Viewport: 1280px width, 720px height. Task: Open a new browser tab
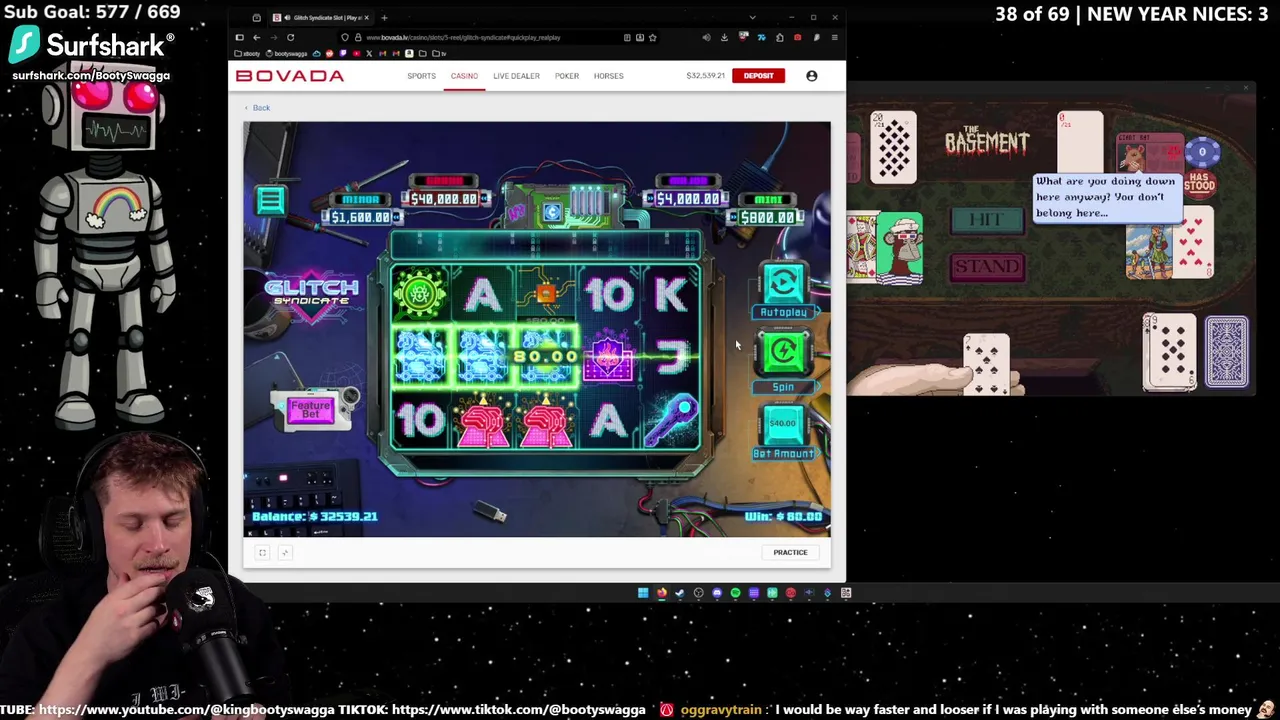384,18
